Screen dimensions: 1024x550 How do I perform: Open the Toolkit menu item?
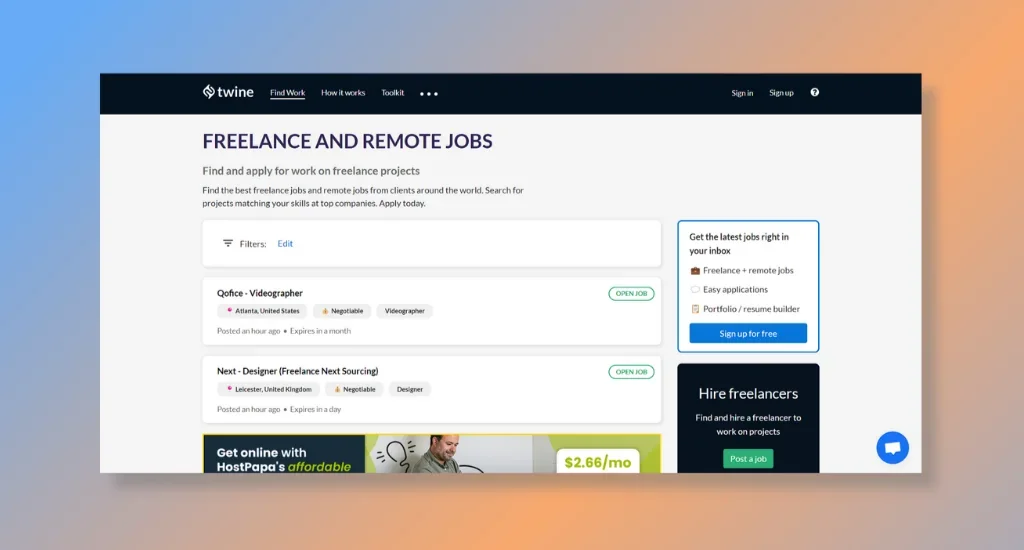point(393,93)
